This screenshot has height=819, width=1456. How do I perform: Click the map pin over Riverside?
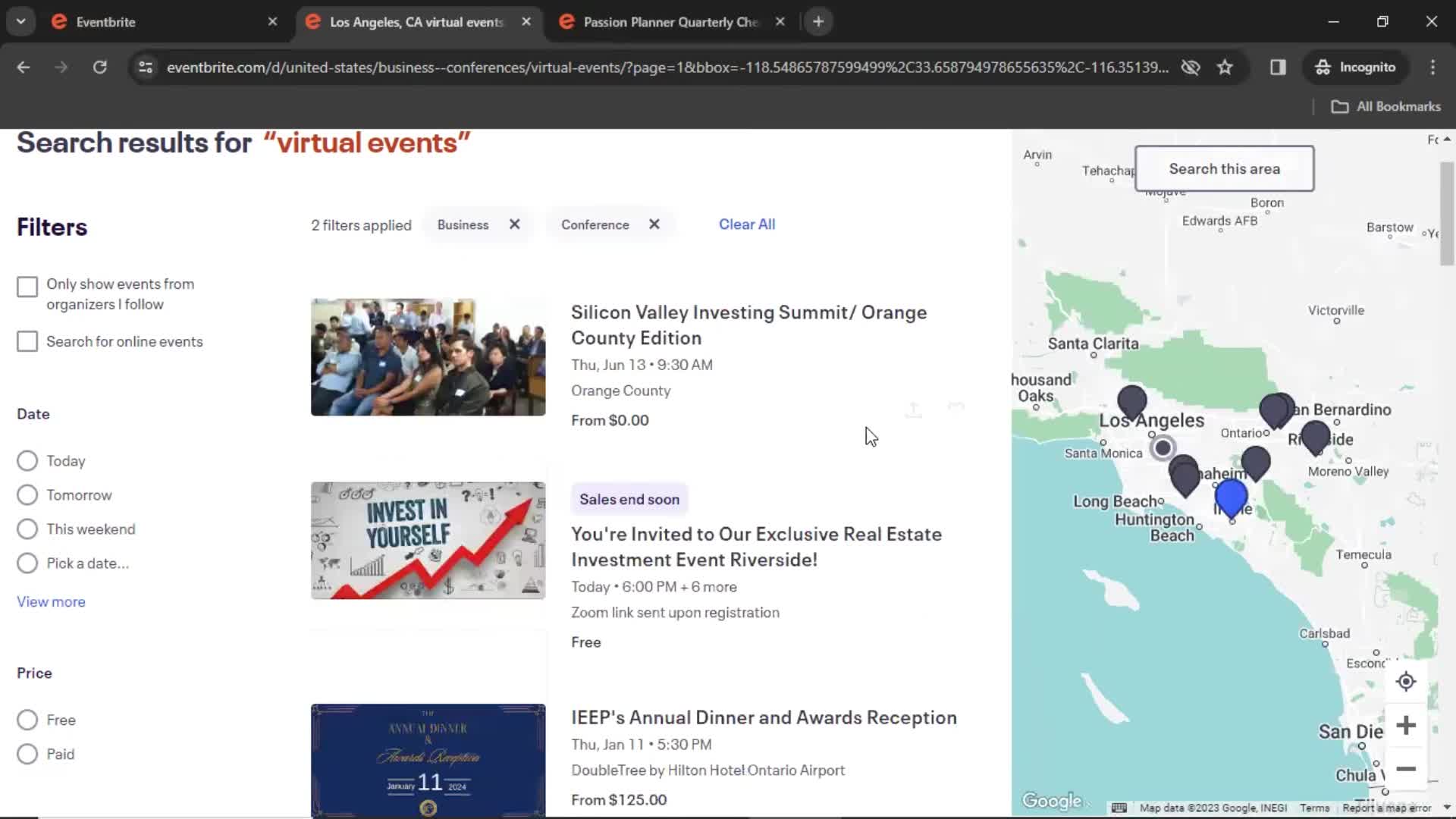1315,436
